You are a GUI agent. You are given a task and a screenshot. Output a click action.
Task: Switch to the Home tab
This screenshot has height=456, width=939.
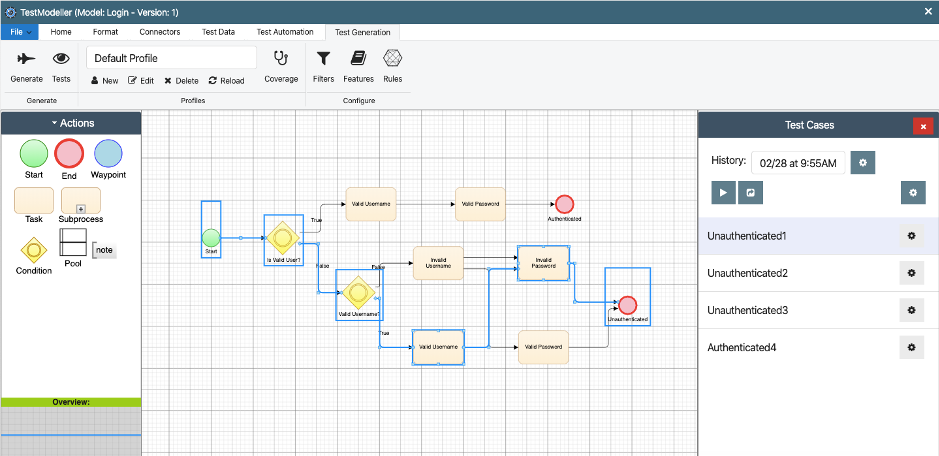coord(61,32)
